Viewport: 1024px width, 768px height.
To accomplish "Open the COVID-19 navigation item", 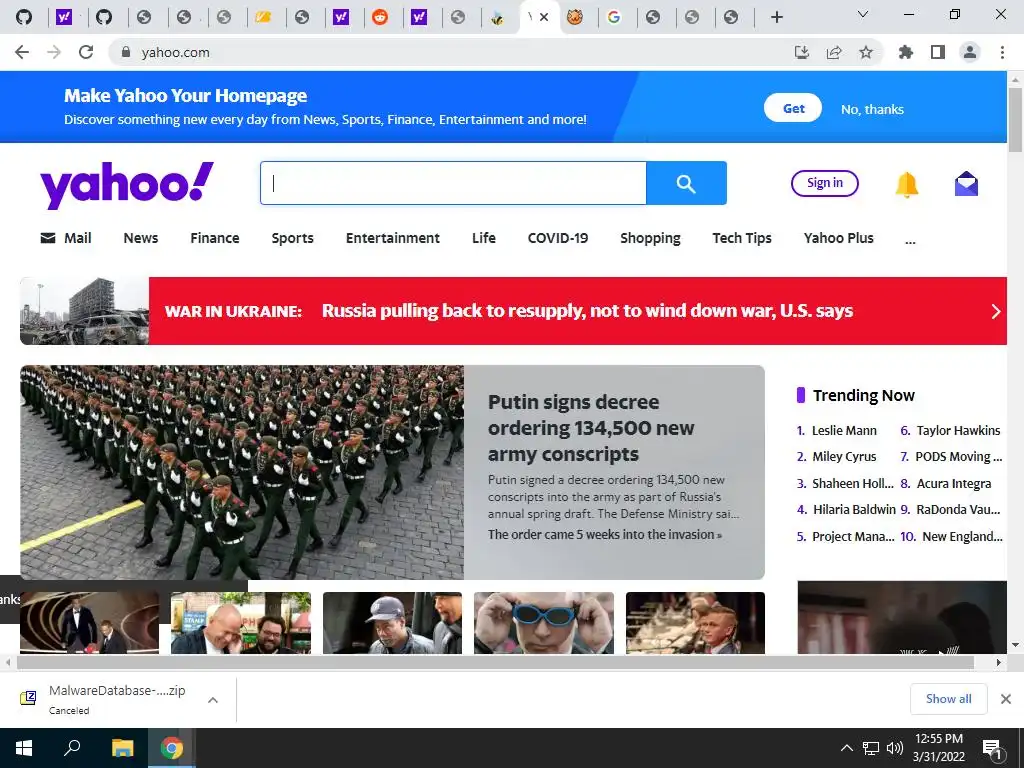I will [x=558, y=238].
